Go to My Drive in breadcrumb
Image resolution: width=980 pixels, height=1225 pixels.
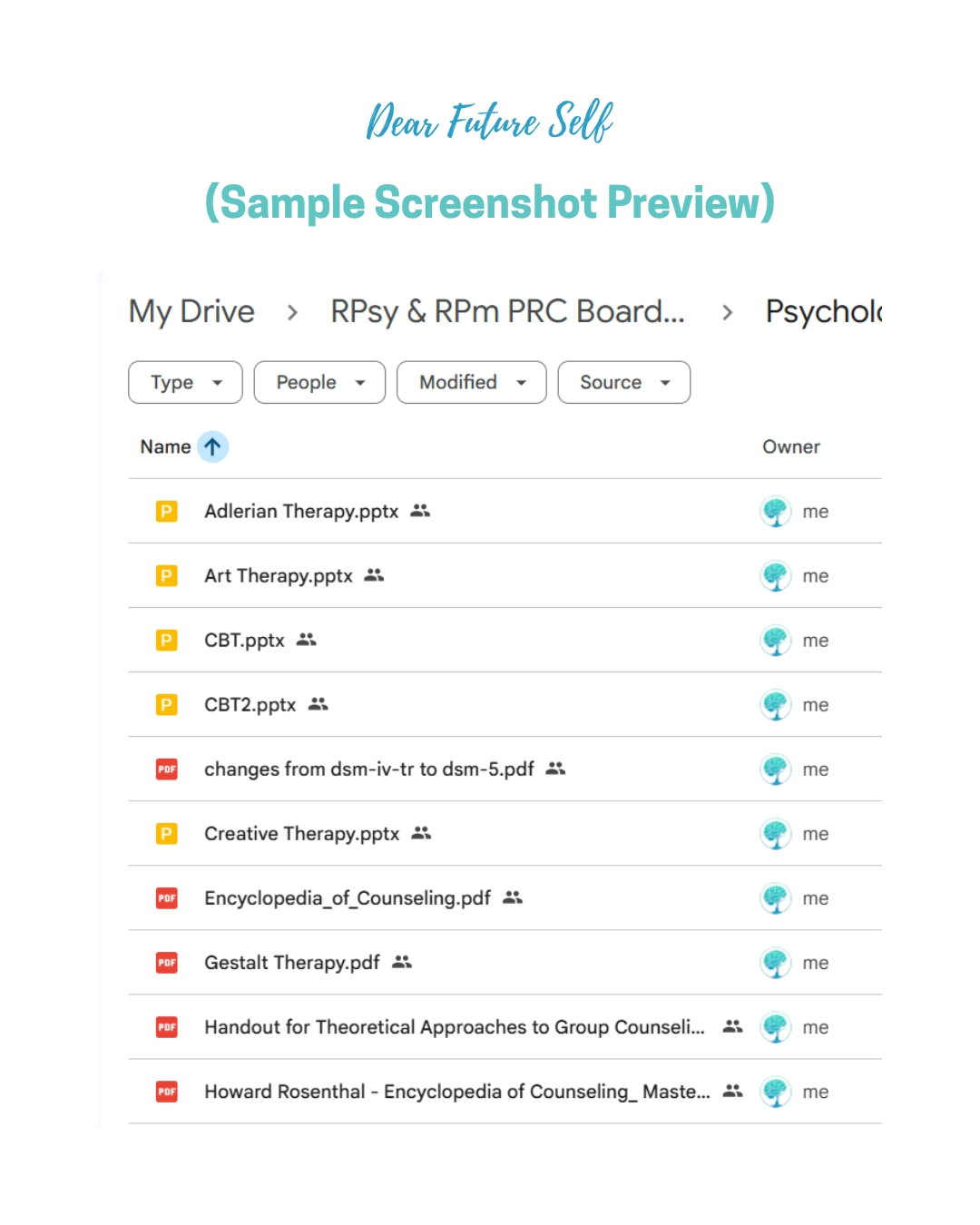pos(191,312)
